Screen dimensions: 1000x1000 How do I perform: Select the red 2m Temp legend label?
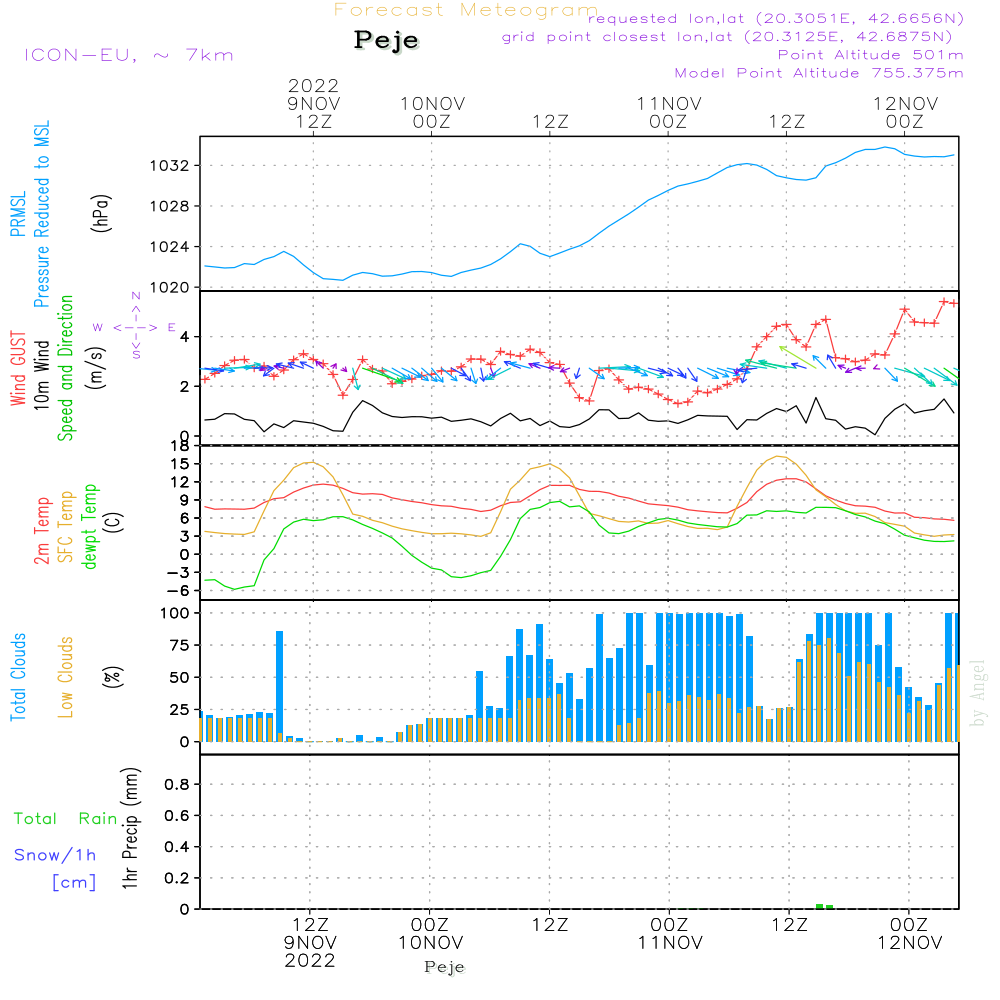coord(43,526)
